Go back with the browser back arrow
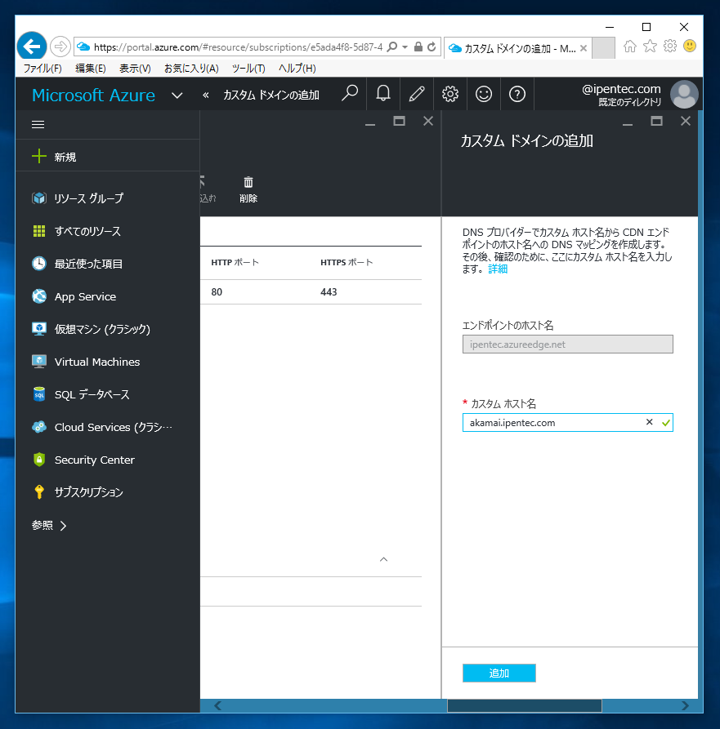The height and width of the screenshot is (729, 720). tap(32, 46)
